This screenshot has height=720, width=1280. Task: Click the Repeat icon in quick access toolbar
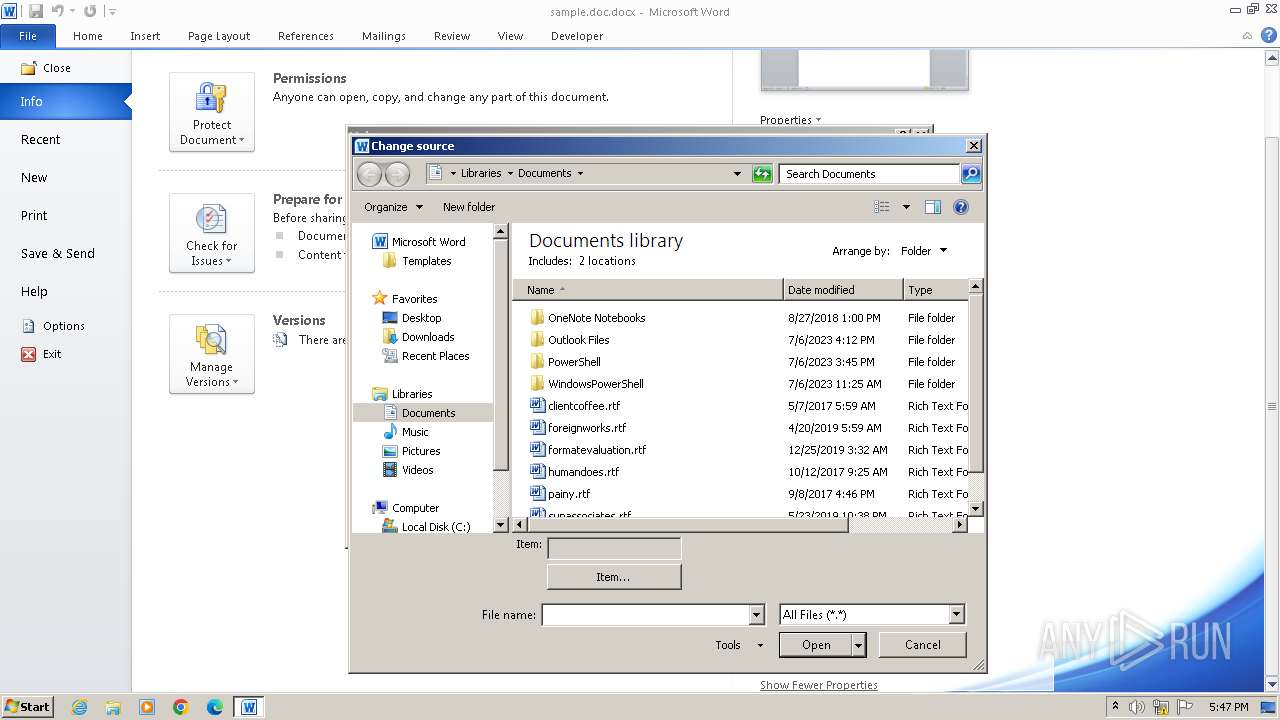pyautogui.click(x=90, y=11)
